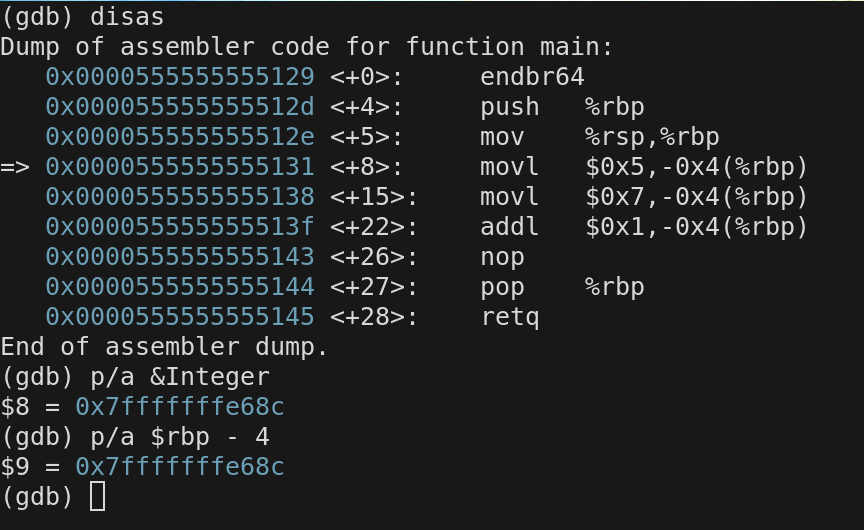
Task: Click the retq instruction mnemonic
Action: coord(510,317)
